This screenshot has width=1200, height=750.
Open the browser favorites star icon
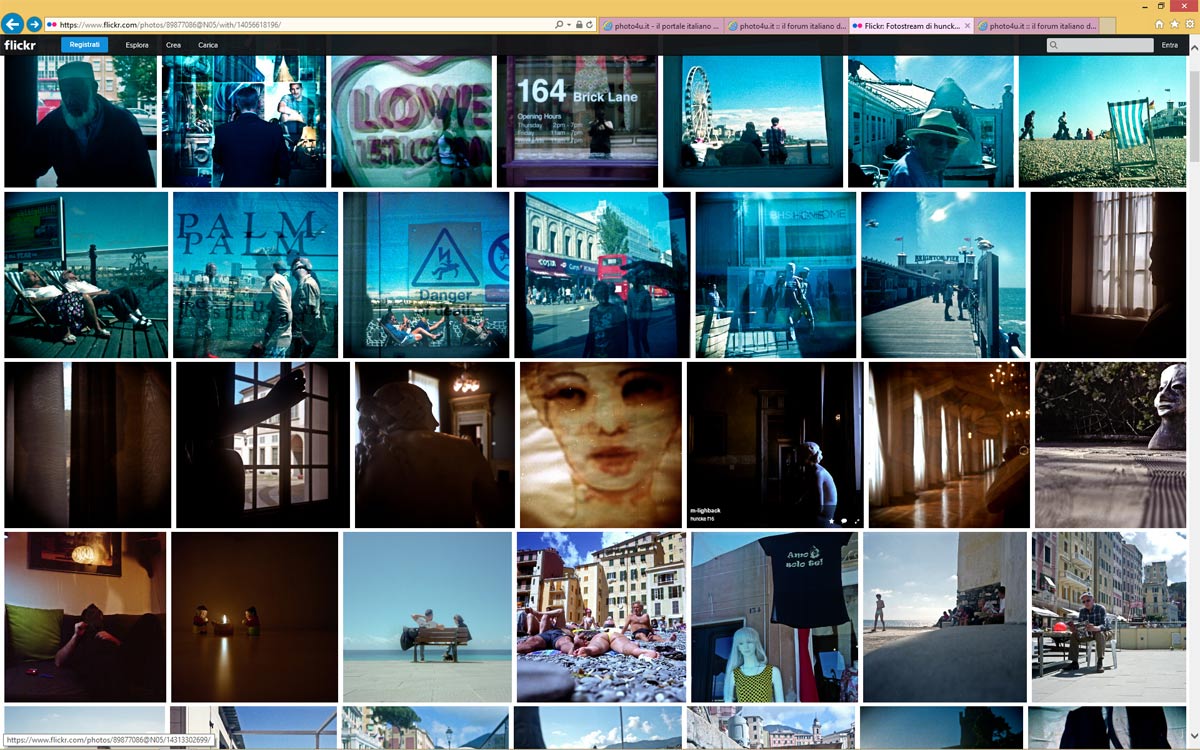coord(1174,24)
